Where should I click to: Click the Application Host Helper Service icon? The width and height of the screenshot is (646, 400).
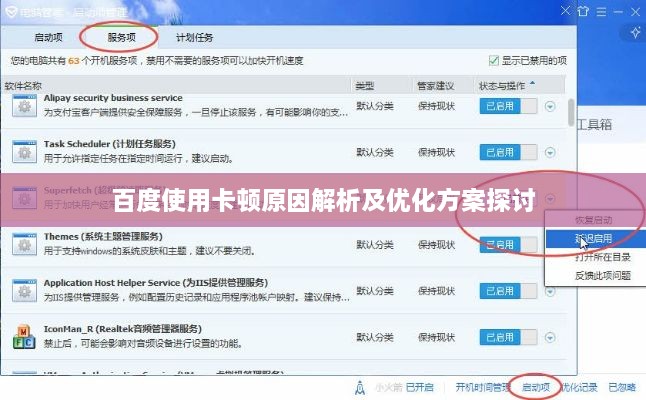[24, 291]
